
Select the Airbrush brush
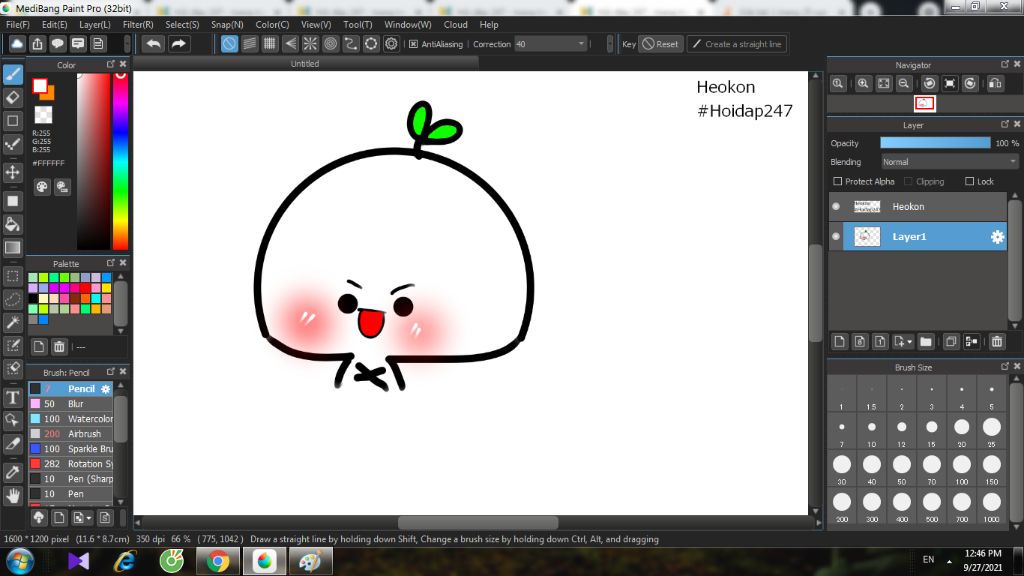point(71,434)
